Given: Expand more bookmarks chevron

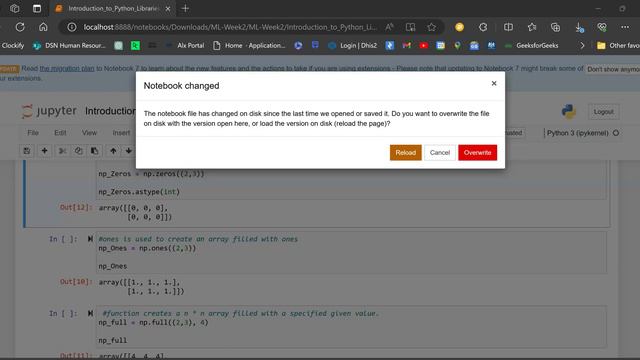Looking at the screenshot, I should pyautogui.click(x=582, y=45).
